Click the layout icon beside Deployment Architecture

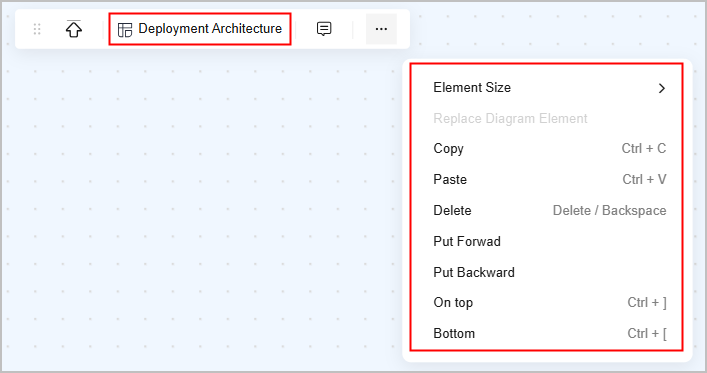point(125,30)
